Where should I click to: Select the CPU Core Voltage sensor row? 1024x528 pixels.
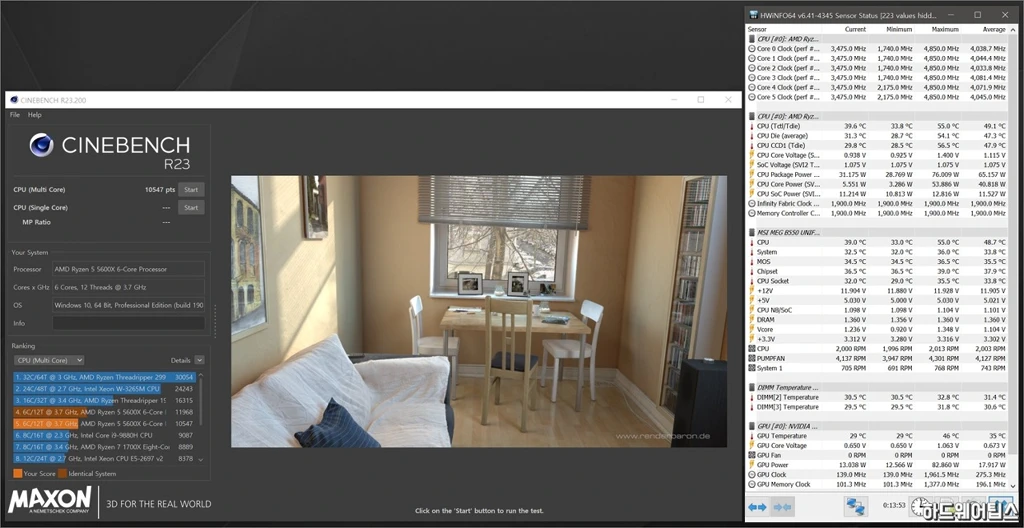coord(878,156)
